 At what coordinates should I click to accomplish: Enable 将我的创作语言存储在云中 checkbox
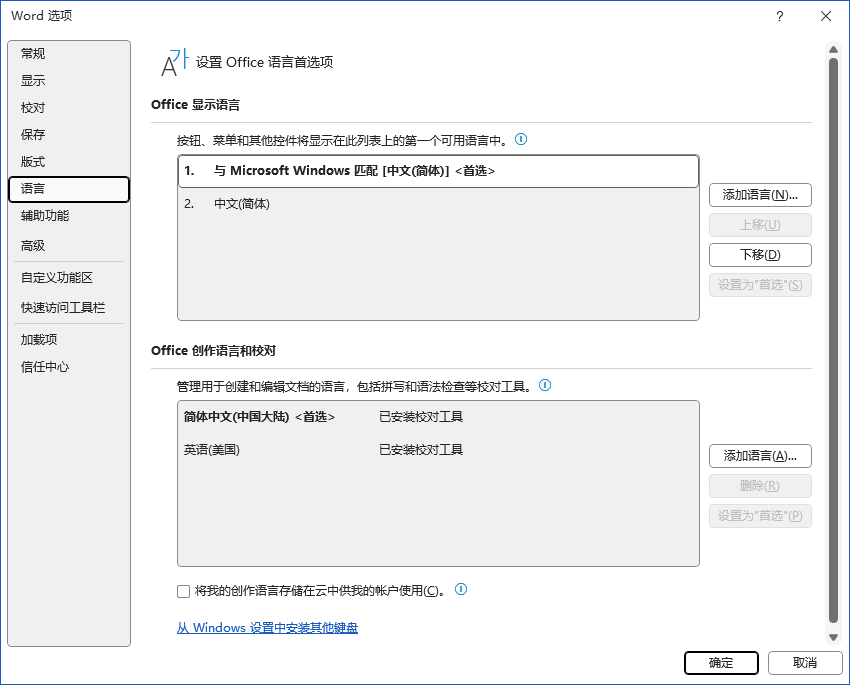pos(183,591)
